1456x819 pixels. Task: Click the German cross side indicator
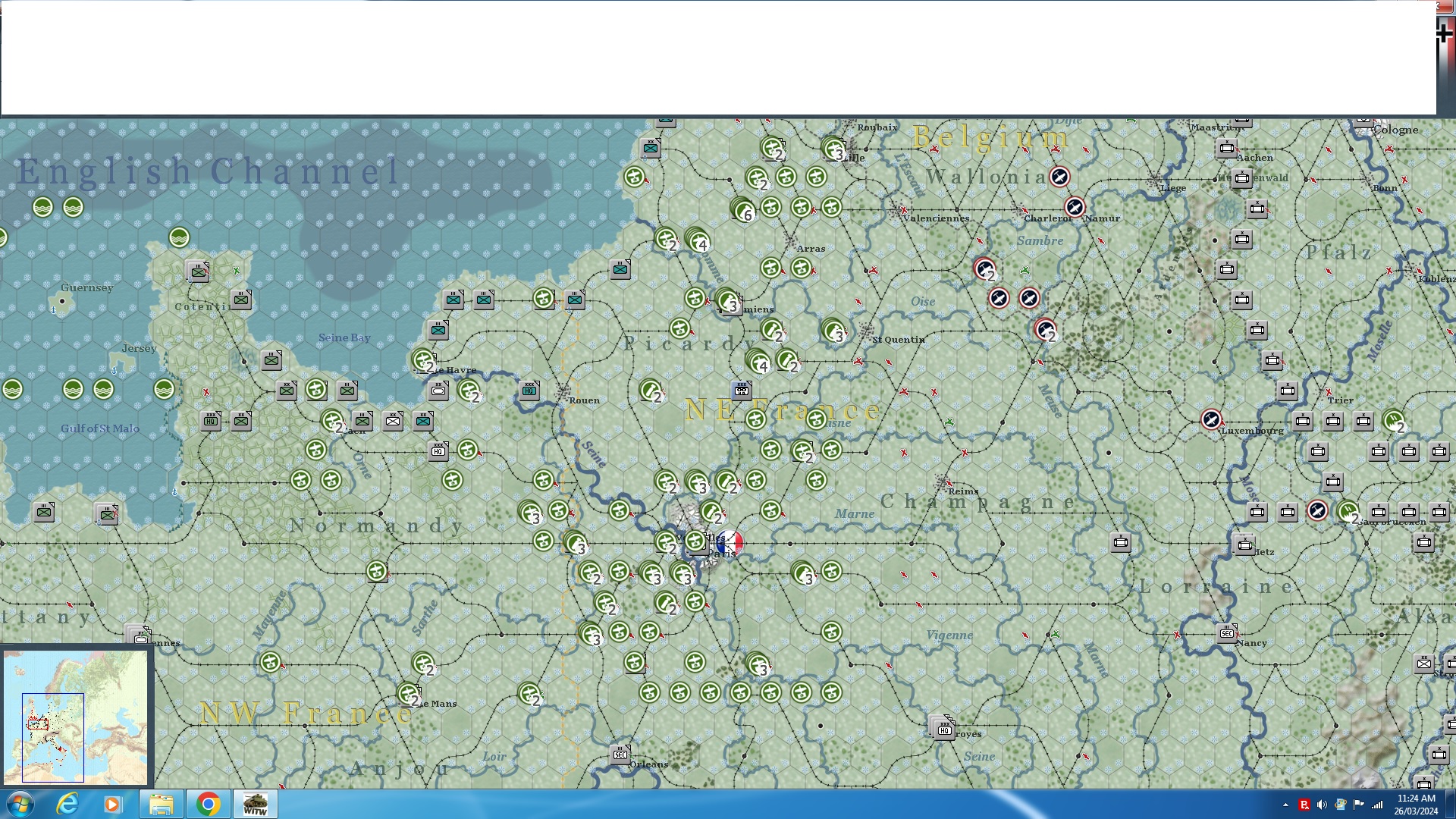(x=1445, y=33)
